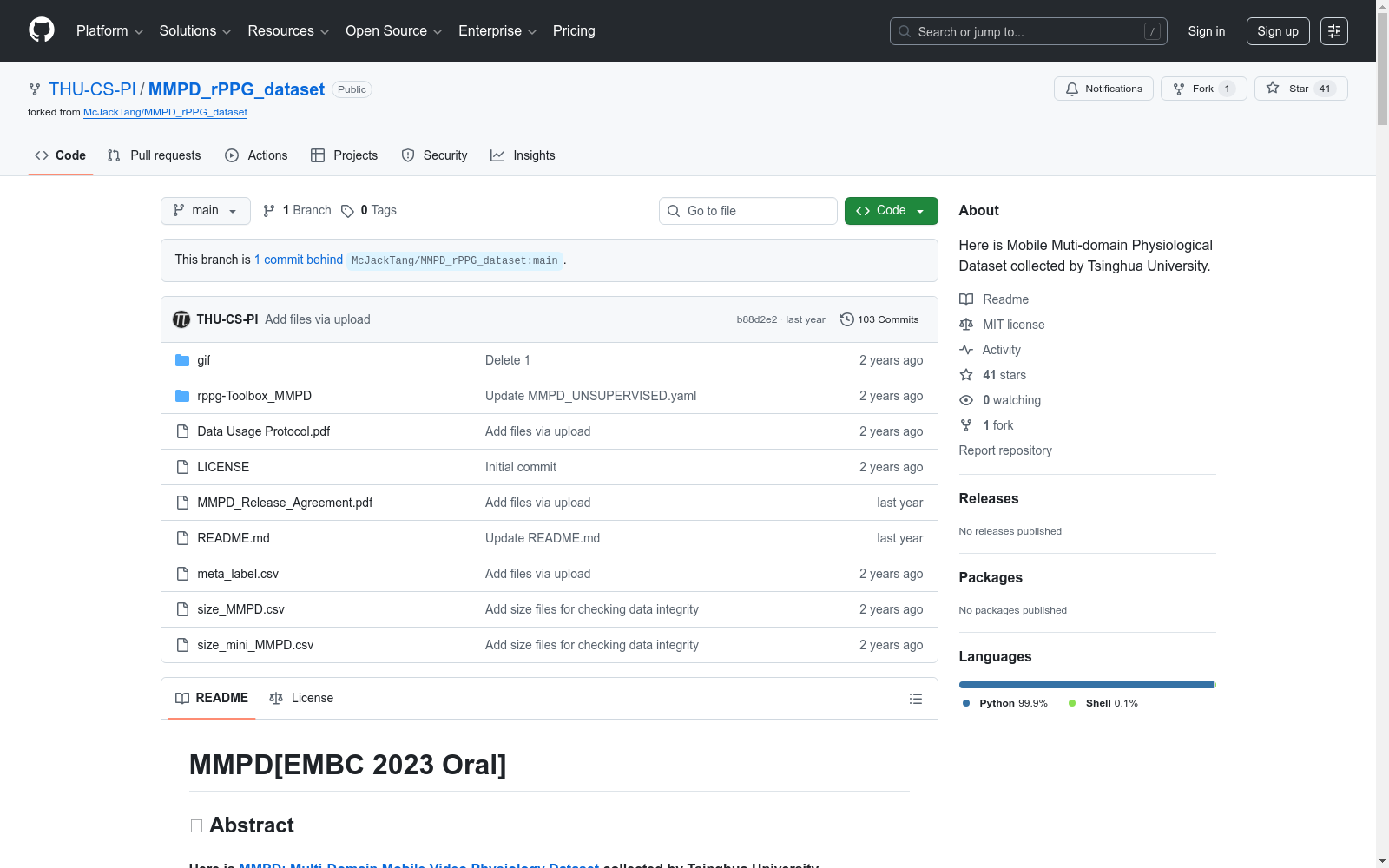Click the Shell 0.1% language link
This screenshot has width=1389, height=868.
click(1103, 703)
